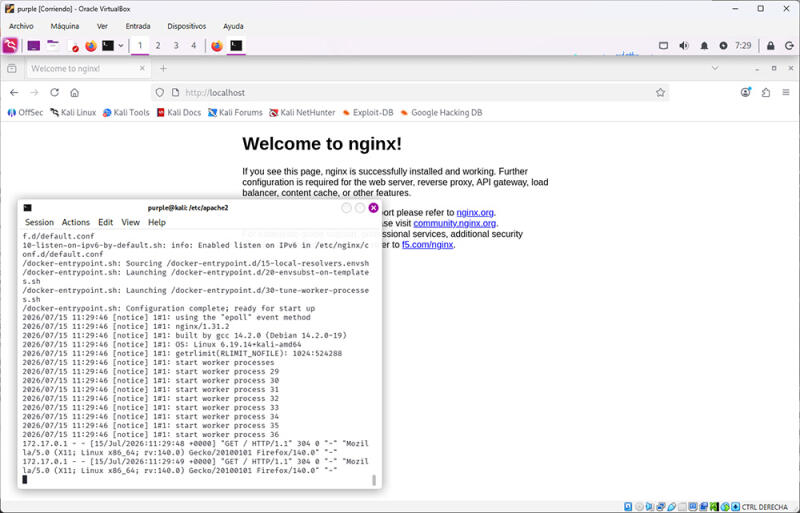Switch to workspace 2
The image size is (800, 513).
click(158, 45)
